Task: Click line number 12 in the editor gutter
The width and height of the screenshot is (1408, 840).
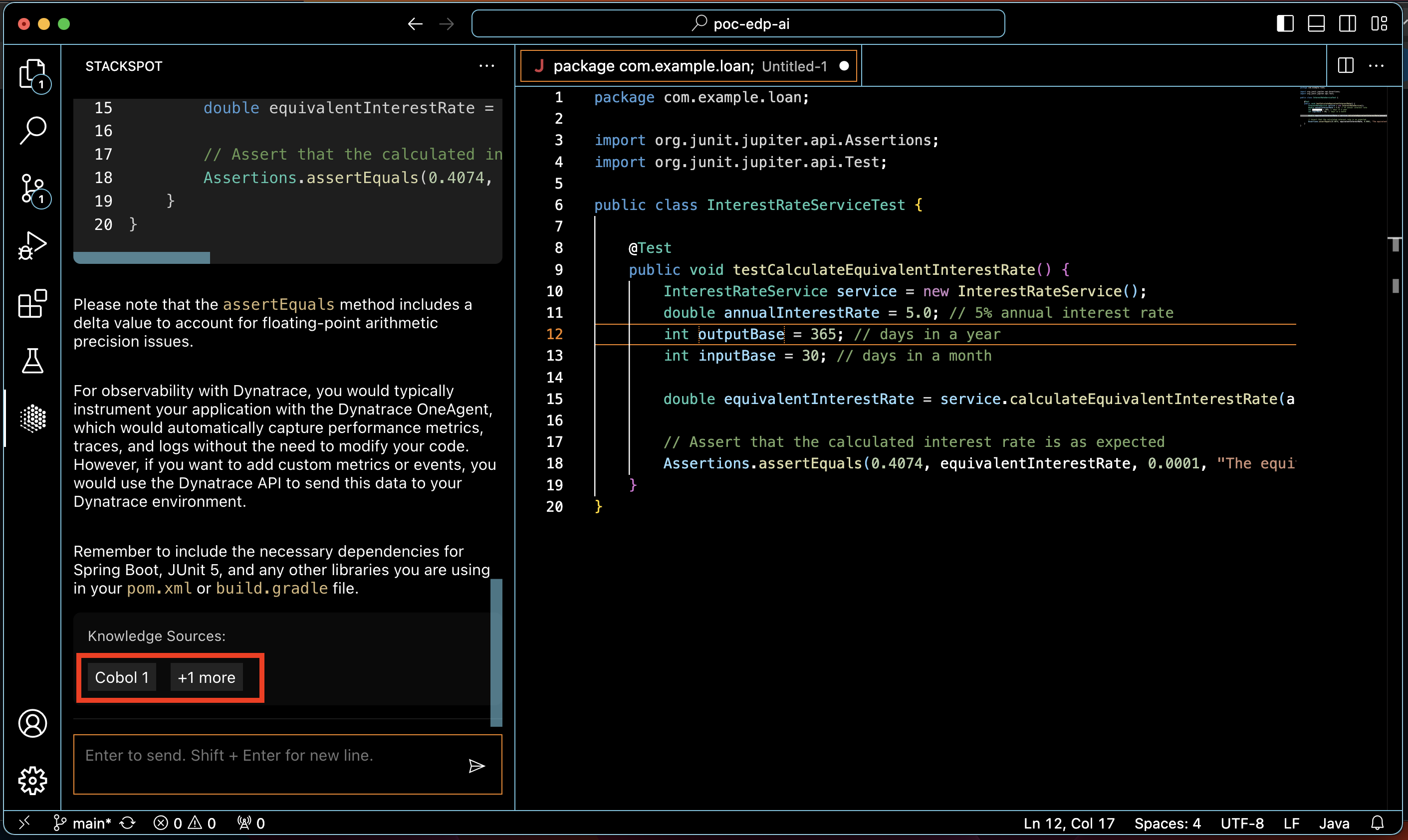Action: (x=554, y=334)
